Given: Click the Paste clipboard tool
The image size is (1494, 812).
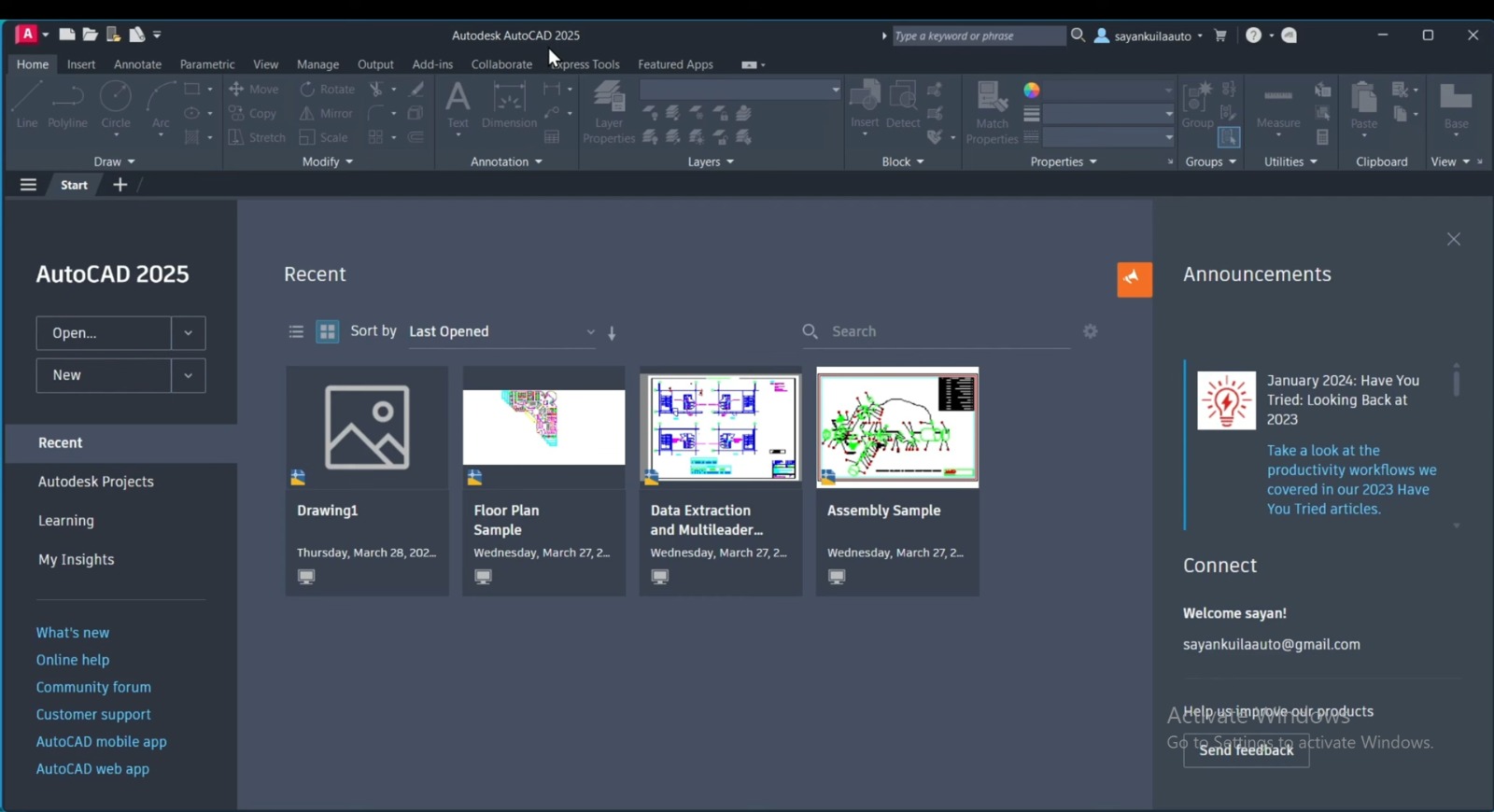Looking at the screenshot, I should pyautogui.click(x=1363, y=105).
